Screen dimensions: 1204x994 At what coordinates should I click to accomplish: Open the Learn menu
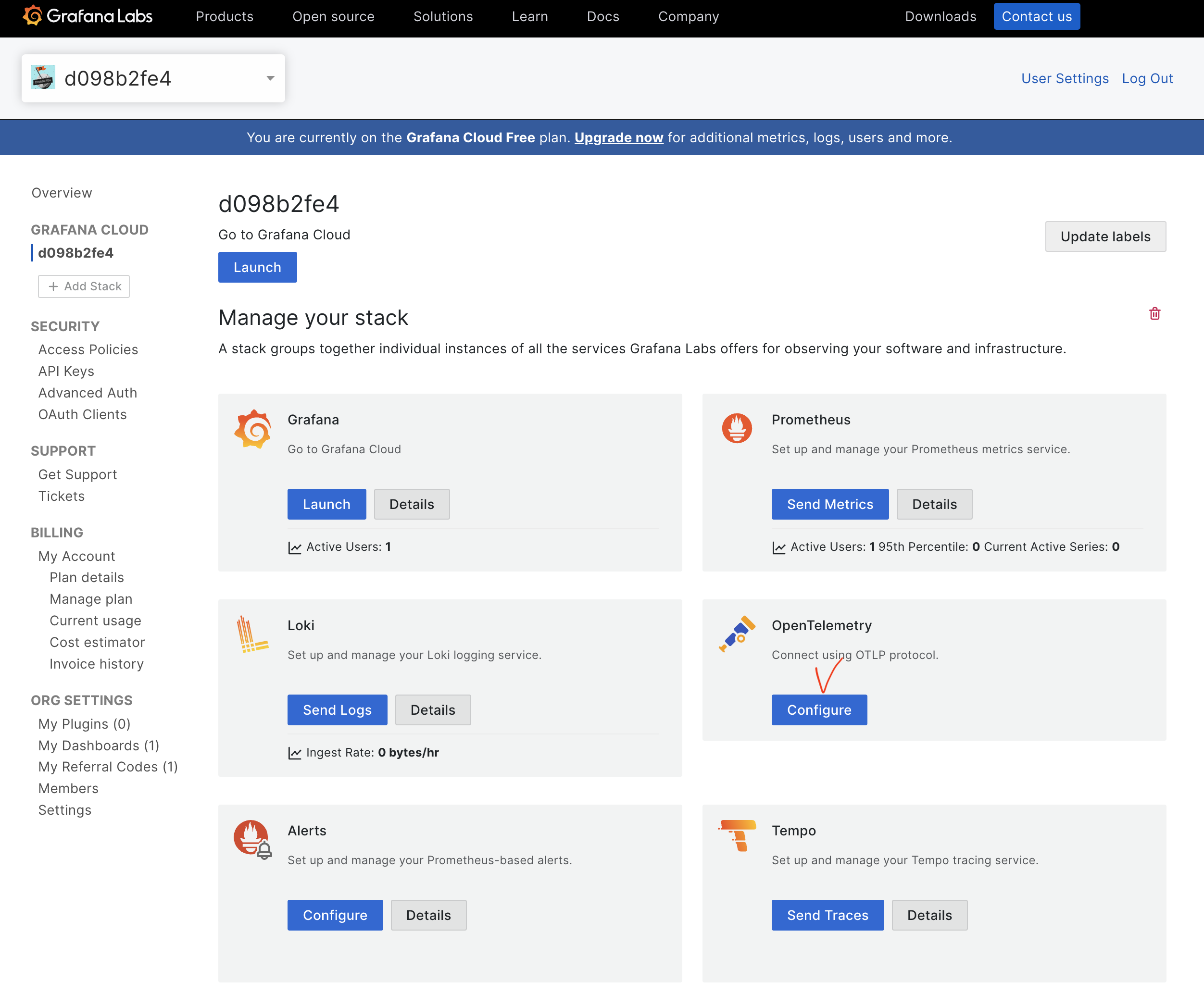pos(530,17)
